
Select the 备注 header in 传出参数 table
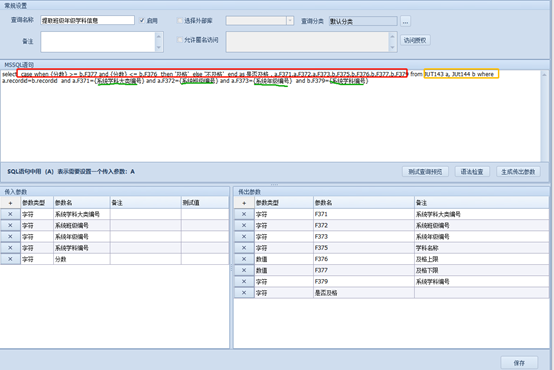tap(482, 203)
